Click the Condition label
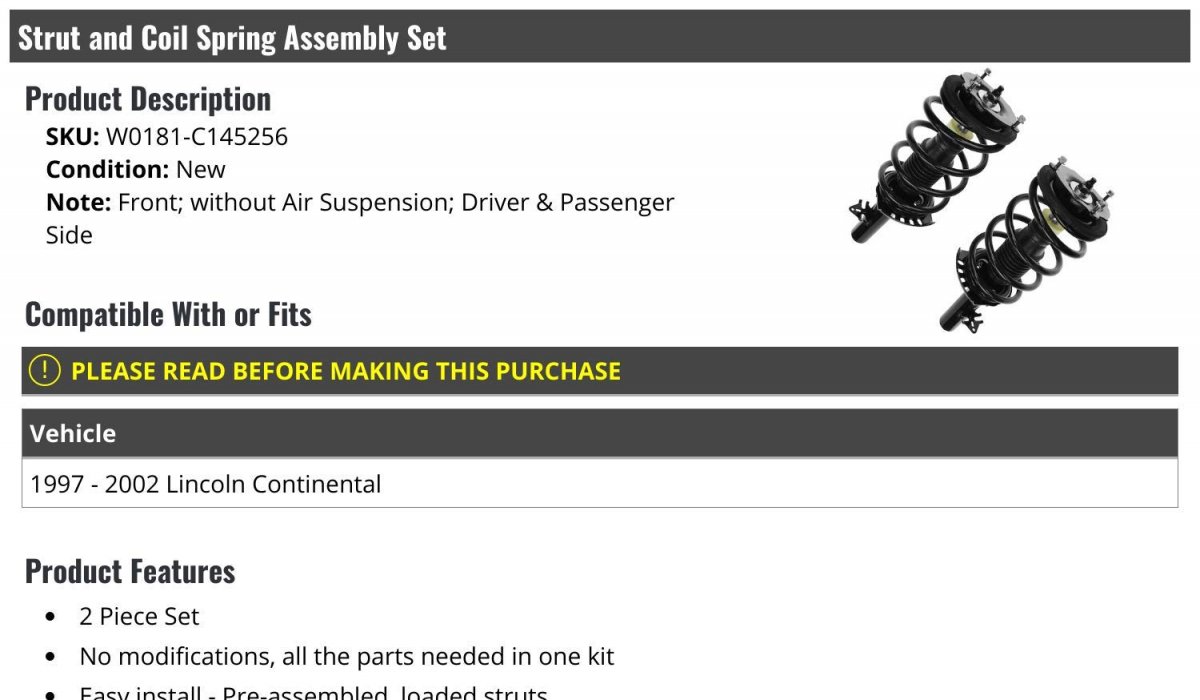The width and height of the screenshot is (1200, 700). [107, 169]
